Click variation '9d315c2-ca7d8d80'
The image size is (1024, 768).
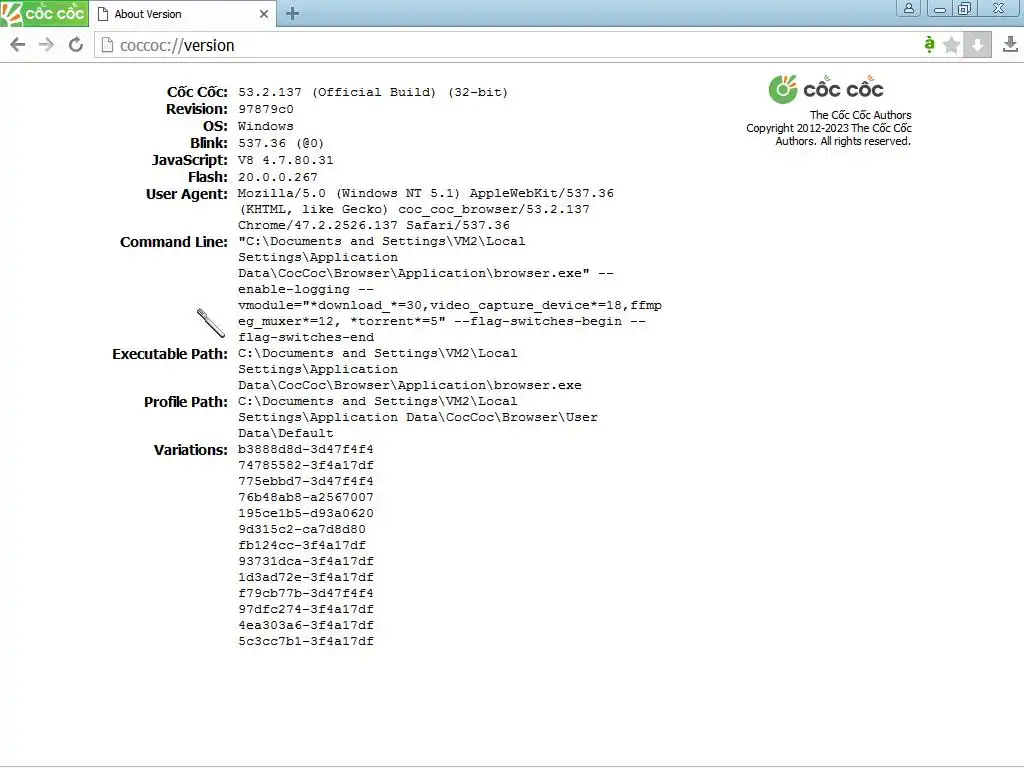[x=302, y=530]
